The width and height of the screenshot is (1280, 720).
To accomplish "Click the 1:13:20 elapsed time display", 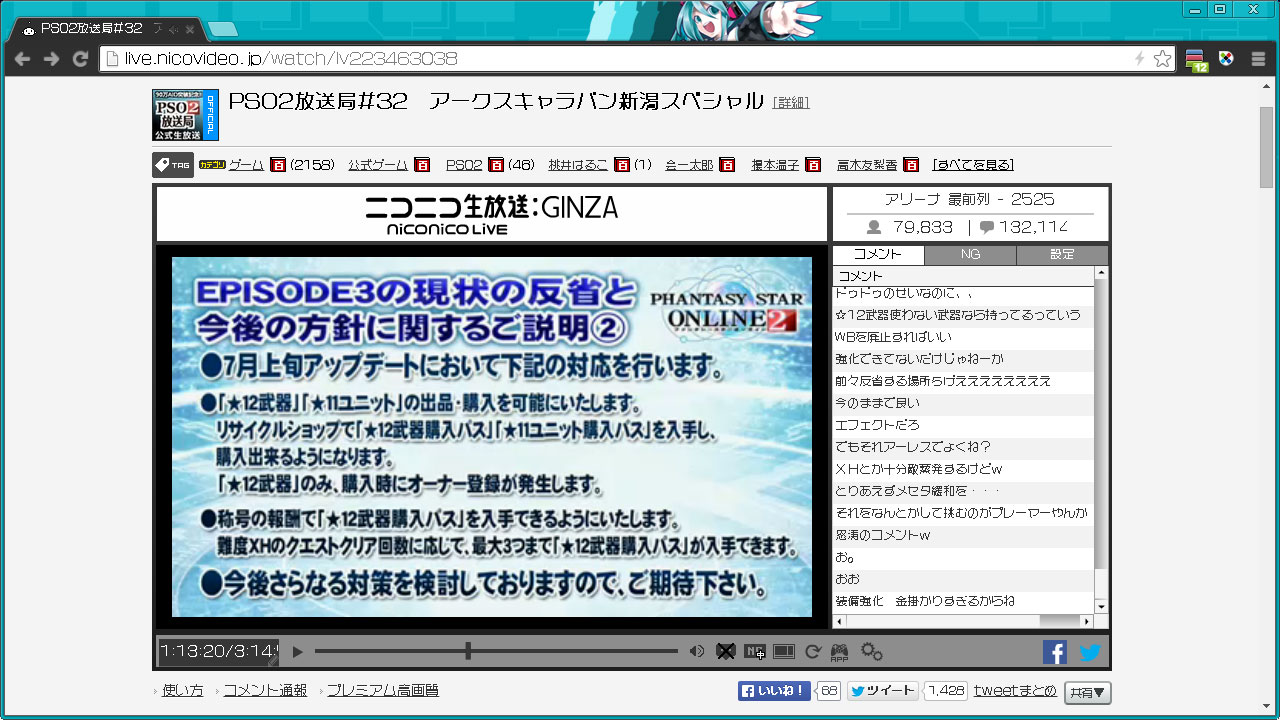I will point(218,652).
